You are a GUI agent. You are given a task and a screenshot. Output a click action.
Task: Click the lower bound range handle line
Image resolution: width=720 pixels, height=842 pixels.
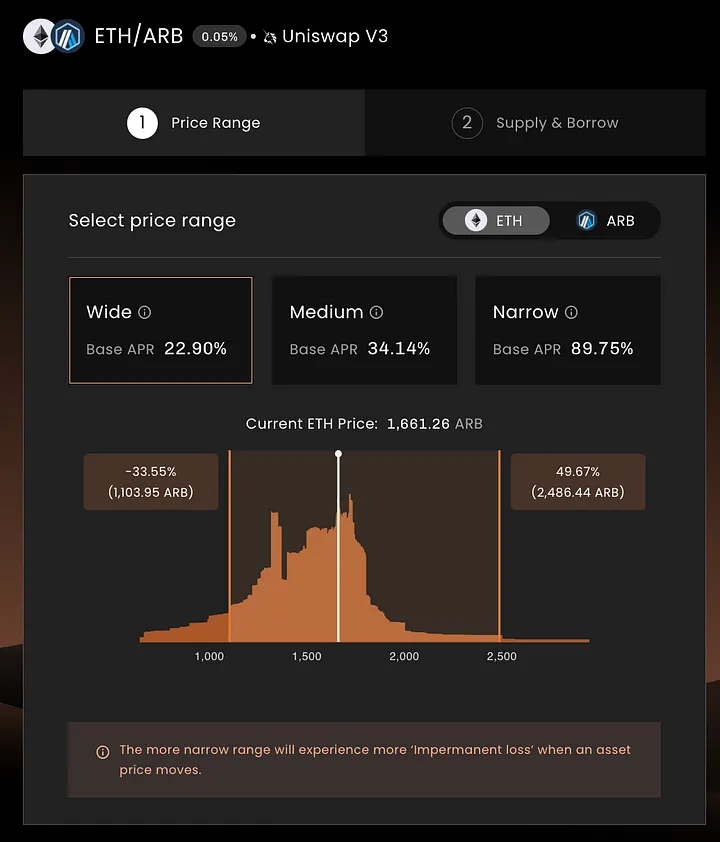(230, 546)
